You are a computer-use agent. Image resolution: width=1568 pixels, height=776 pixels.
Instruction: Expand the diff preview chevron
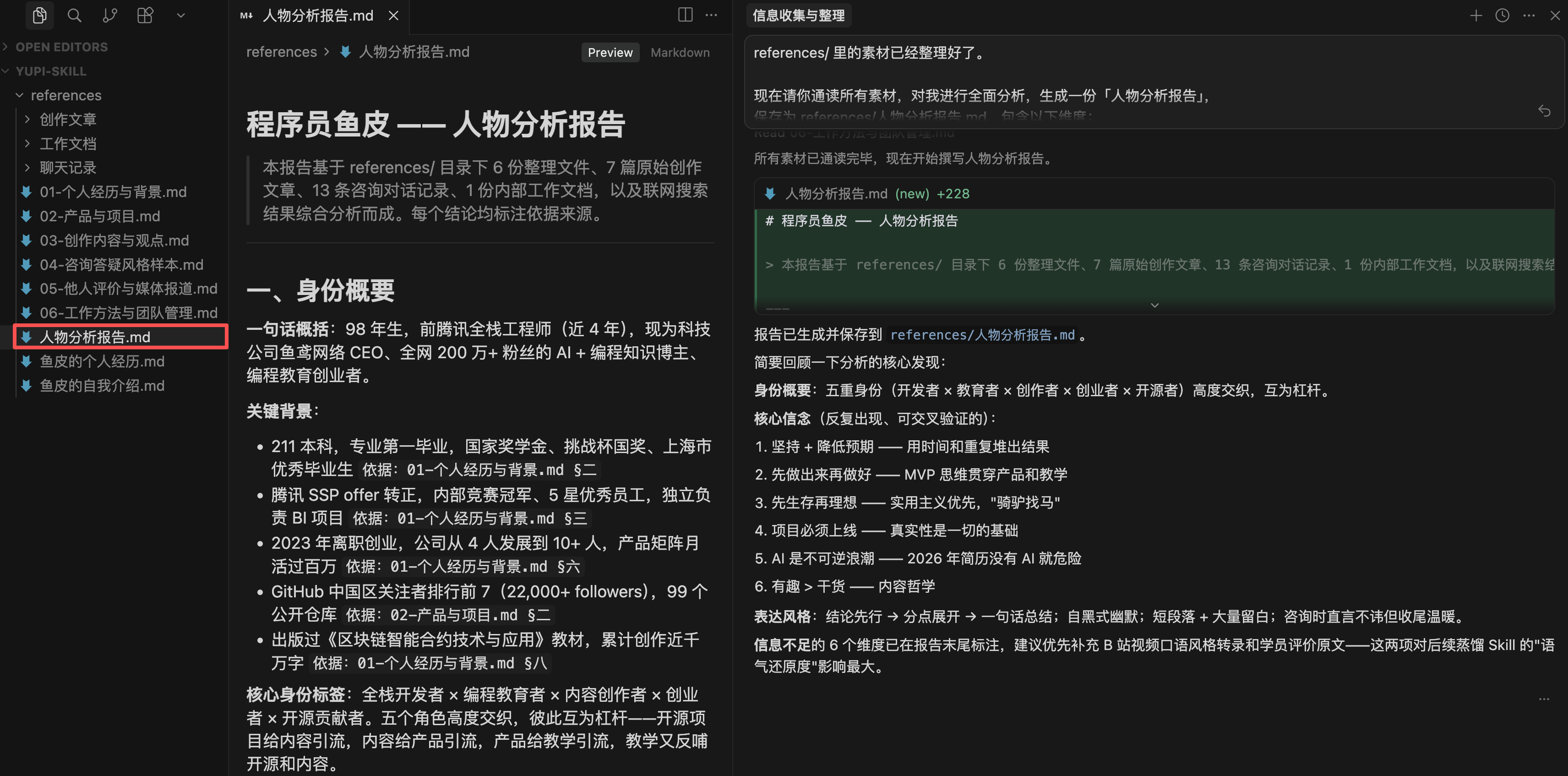coord(1154,305)
